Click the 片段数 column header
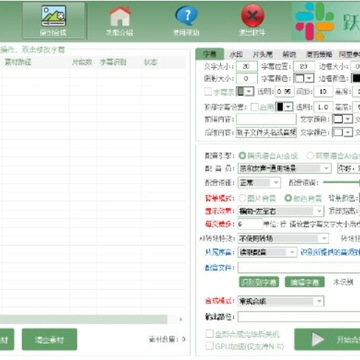The image size is (360, 360). click(x=82, y=62)
